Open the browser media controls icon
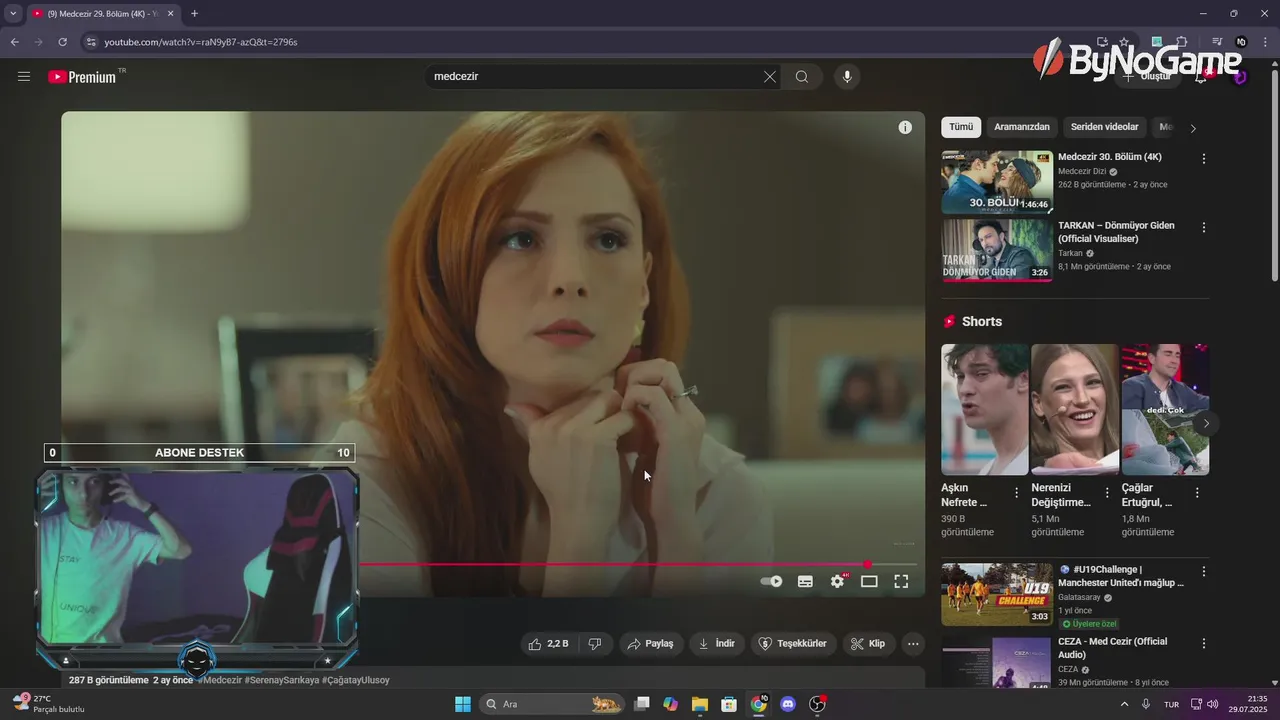Viewport: 1280px width, 720px height. click(x=1217, y=42)
